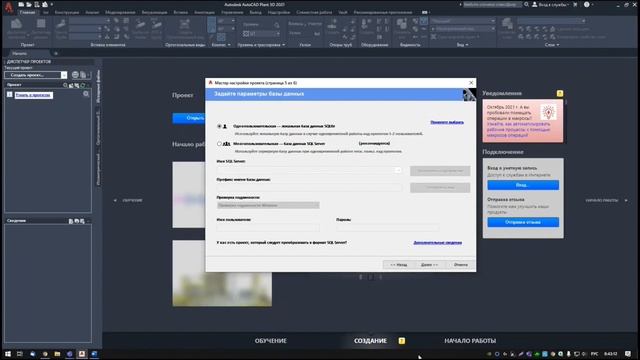
Task: Click the large Ортогональные виды panel button
Action: pos(185,29)
